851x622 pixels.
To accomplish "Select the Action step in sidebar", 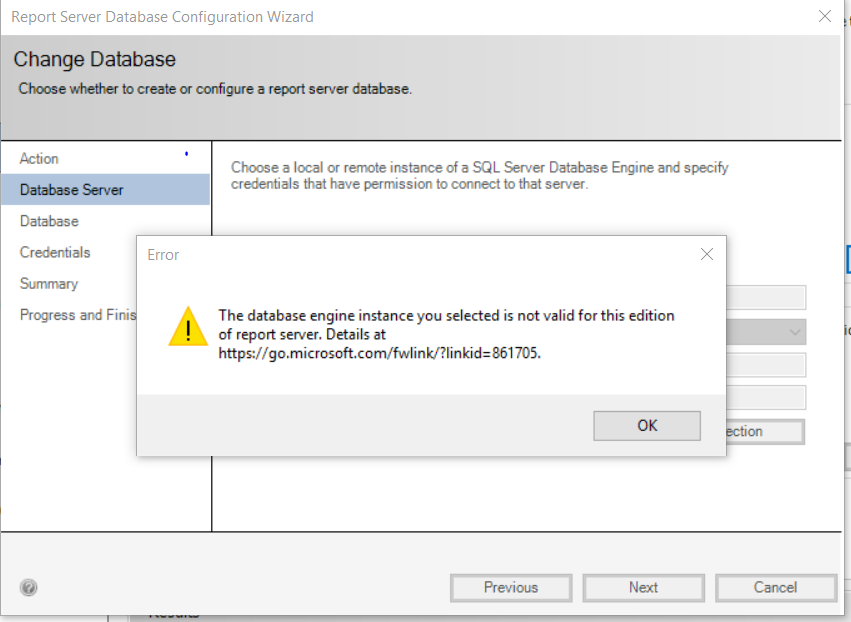I will 39,158.
